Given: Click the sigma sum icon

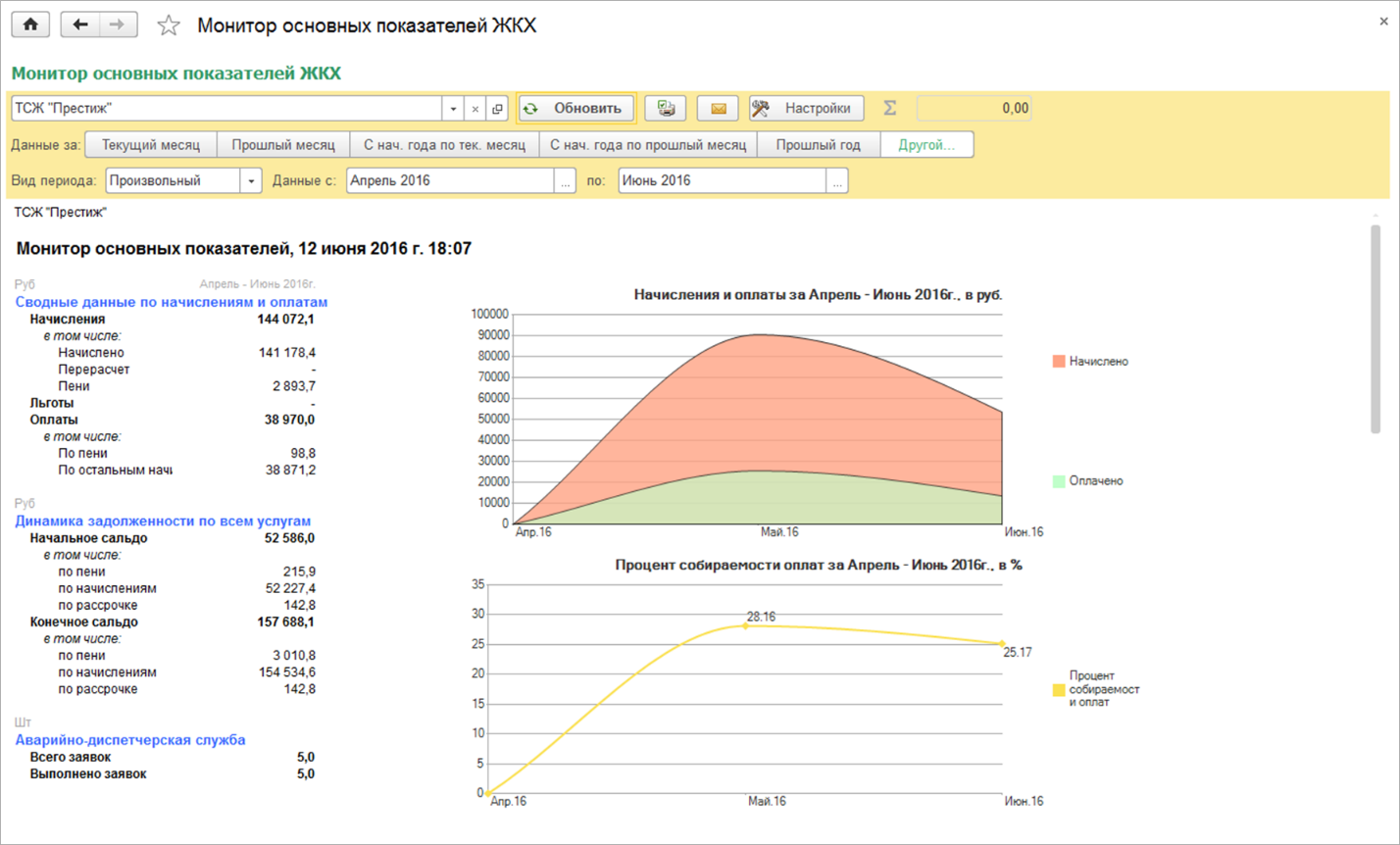Looking at the screenshot, I should pyautogui.click(x=889, y=108).
